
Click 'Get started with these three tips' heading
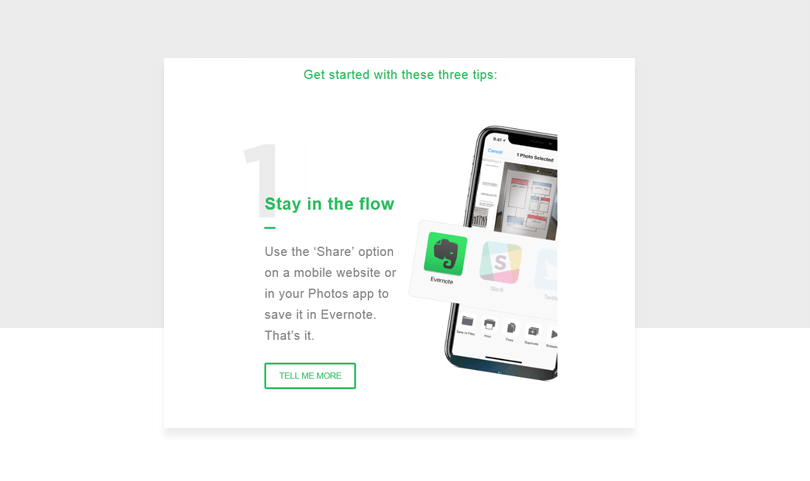(x=400, y=75)
